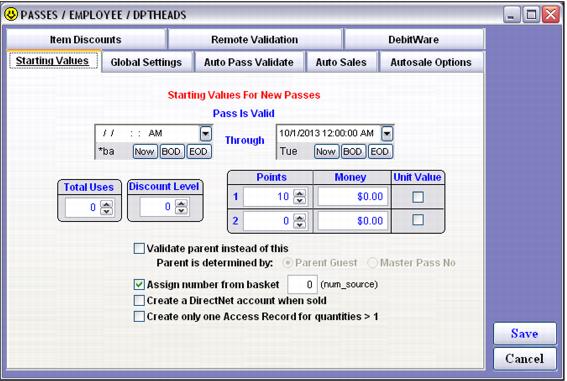Click the EOD button beside Tue
The image size is (567, 381).
[380, 151]
